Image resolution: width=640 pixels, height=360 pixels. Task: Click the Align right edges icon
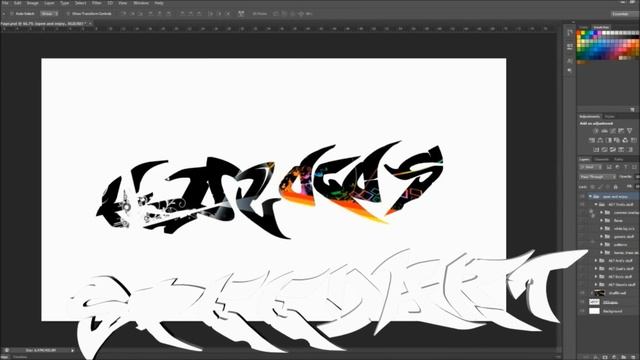point(169,13)
